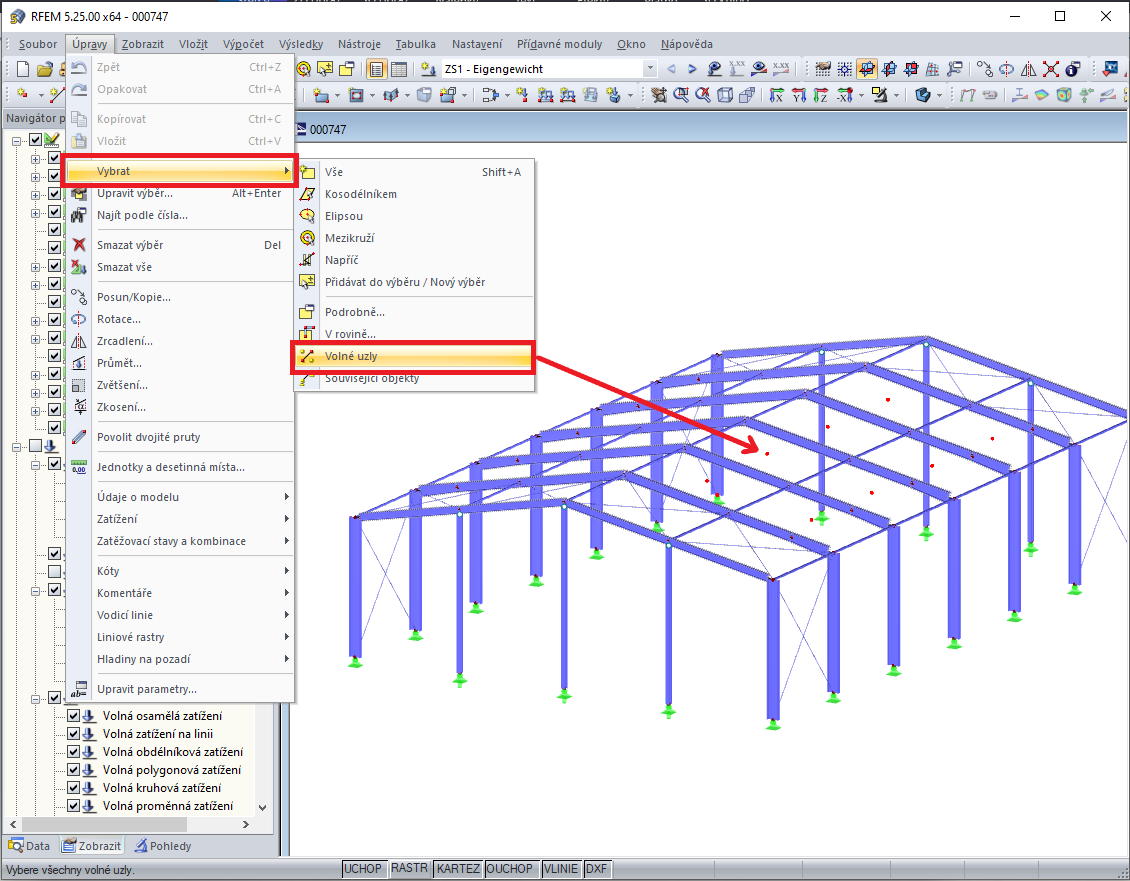The height and width of the screenshot is (881, 1130).
Task: Click the zoom window magnifier icon
Action: point(680,95)
